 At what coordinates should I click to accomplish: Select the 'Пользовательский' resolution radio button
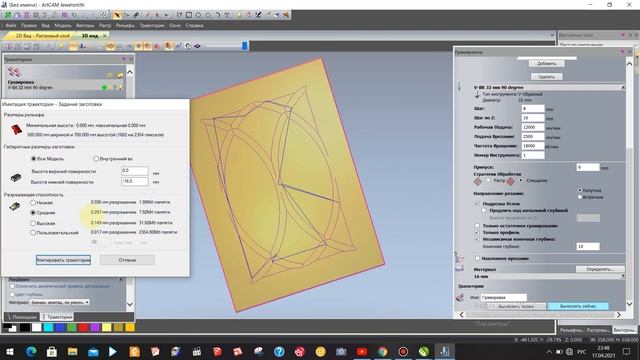coord(33,233)
